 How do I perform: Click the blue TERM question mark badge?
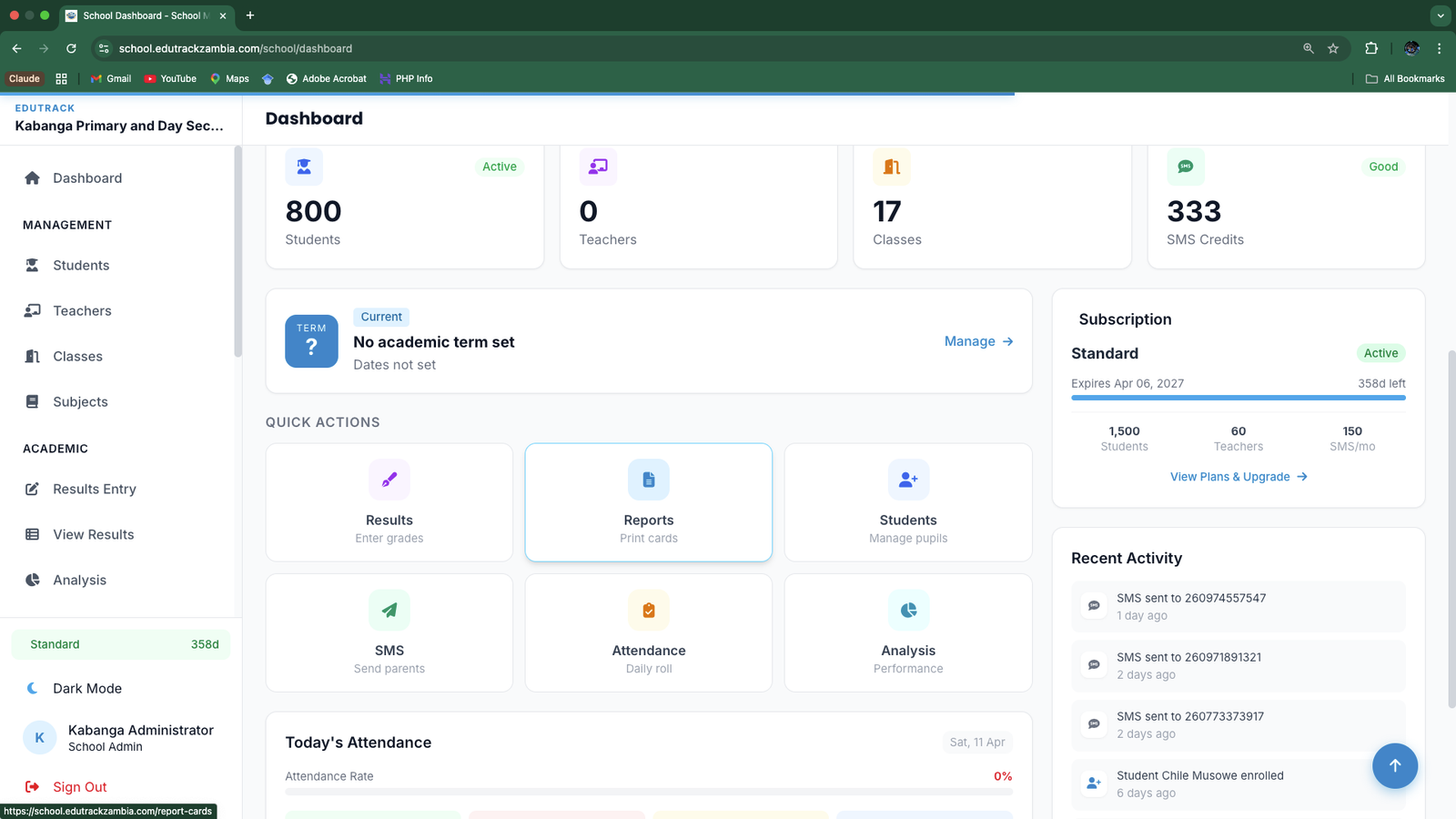click(x=311, y=341)
